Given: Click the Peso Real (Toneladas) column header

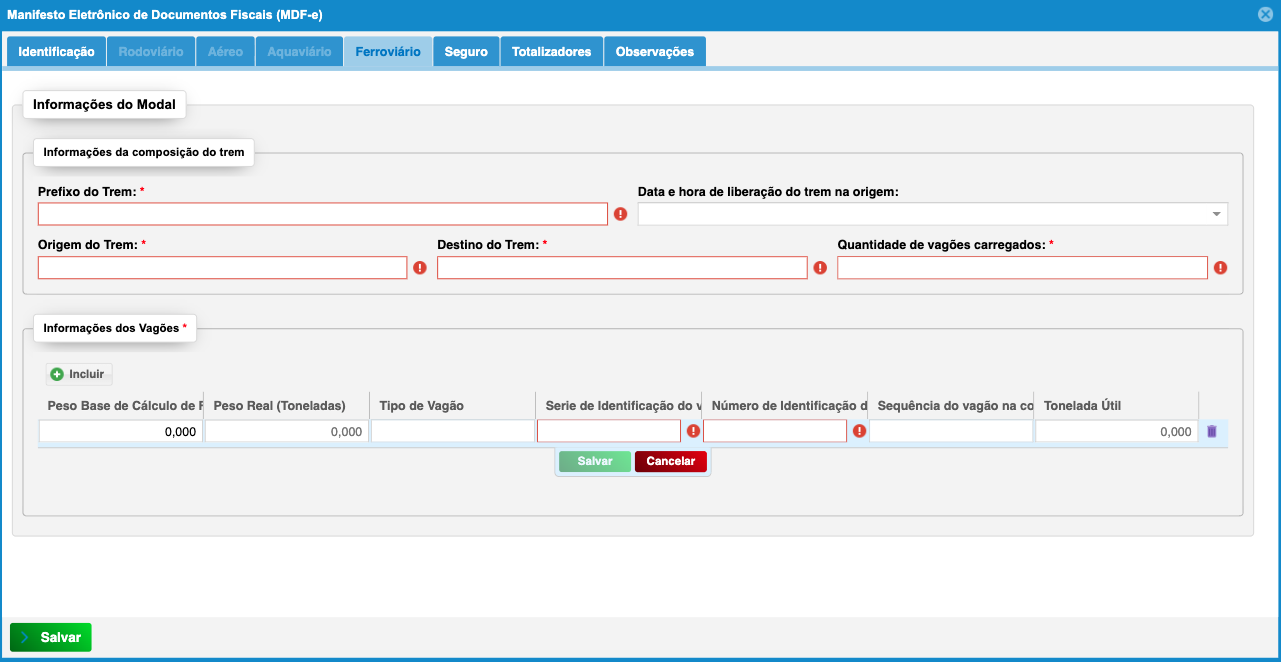Looking at the screenshot, I should coord(280,406).
